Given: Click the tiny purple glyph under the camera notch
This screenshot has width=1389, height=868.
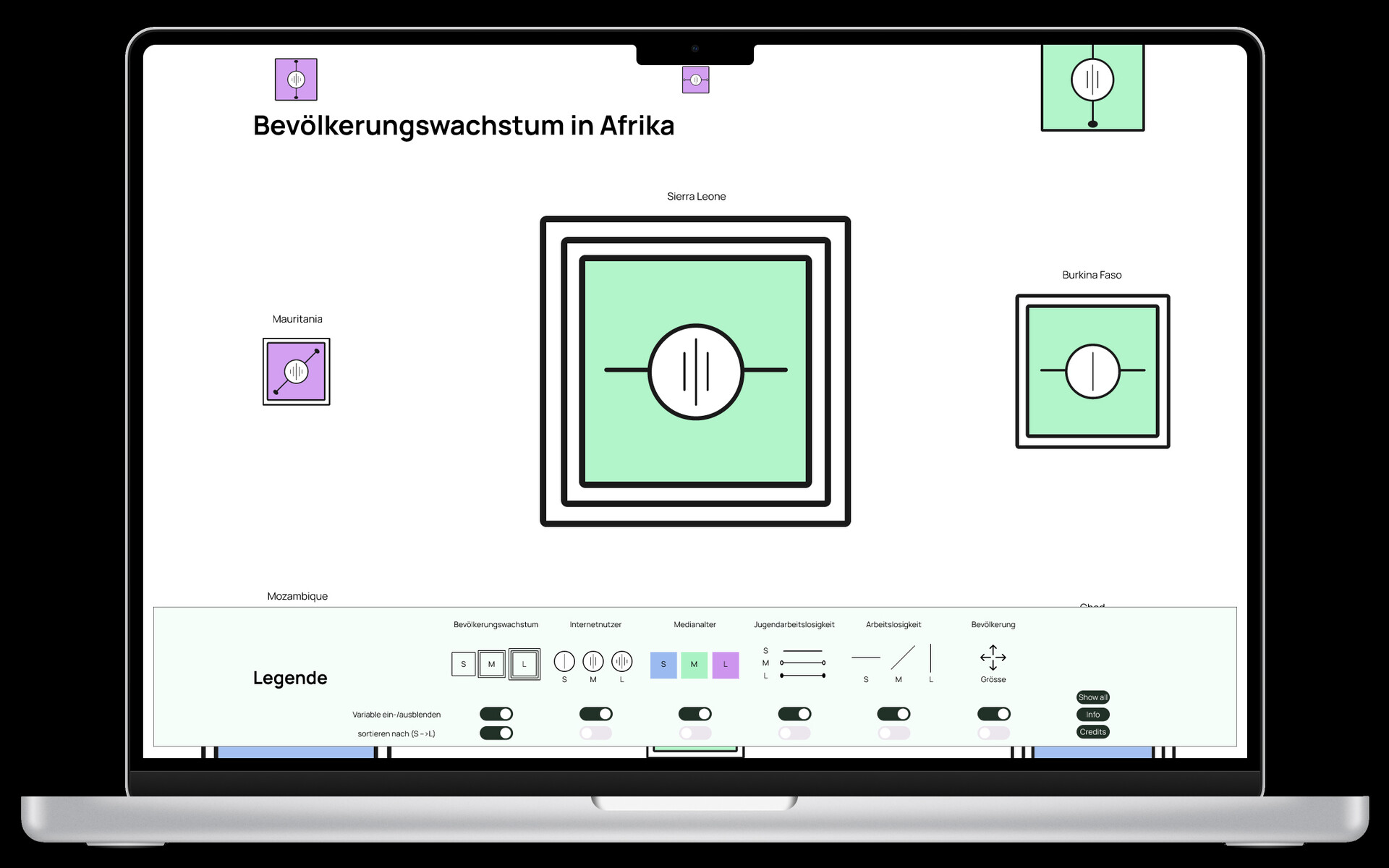Looking at the screenshot, I should (695, 80).
